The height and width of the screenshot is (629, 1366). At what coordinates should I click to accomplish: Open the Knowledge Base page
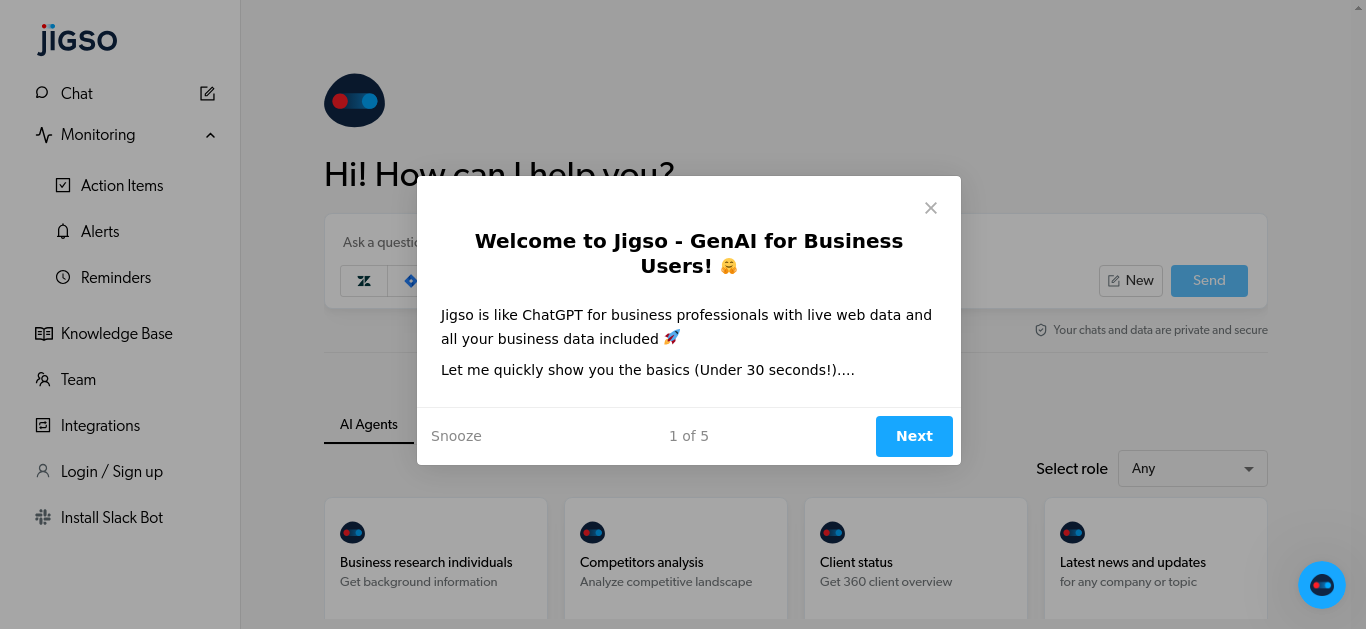pos(116,333)
